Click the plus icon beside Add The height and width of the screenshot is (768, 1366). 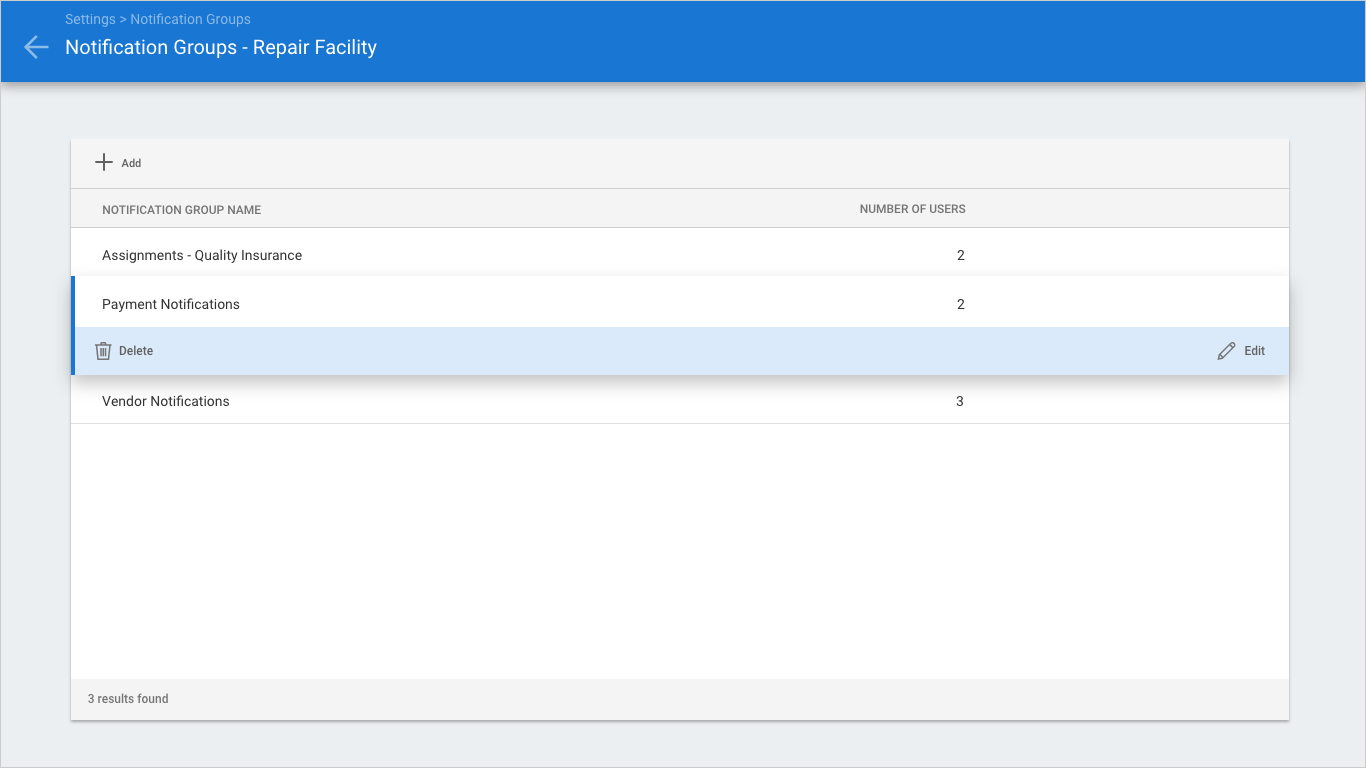pyautogui.click(x=103, y=162)
